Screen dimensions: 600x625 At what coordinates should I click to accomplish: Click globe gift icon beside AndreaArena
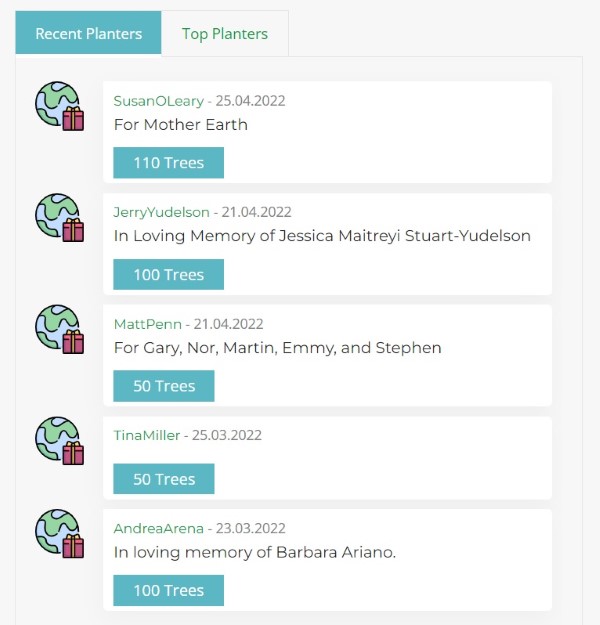60,534
